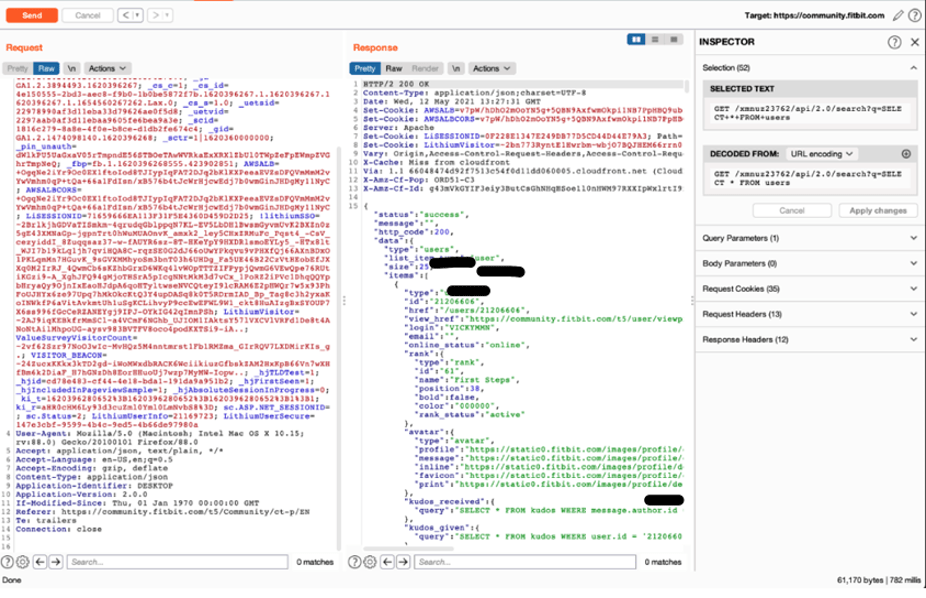The height and width of the screenshot is (598, 926).
Task: Expand Query Parameters (1) section
Action: [810, 238]
